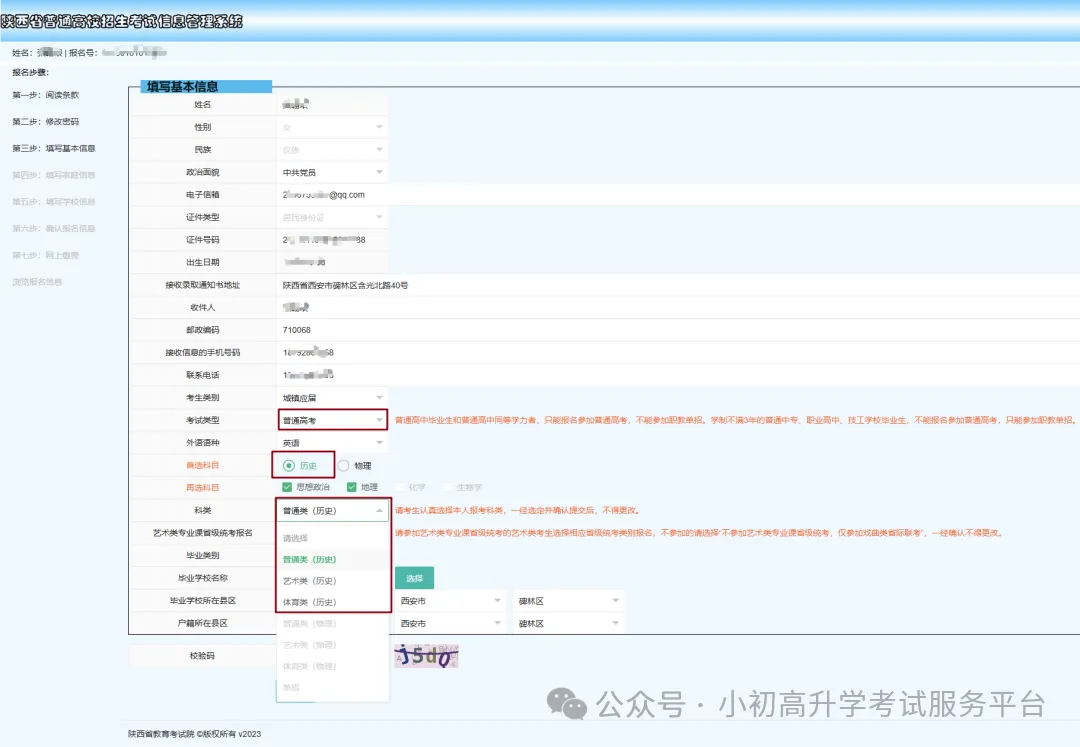Open the 民族 dropdown
Image resolution: width=1080 pixels, height=747 pixels.
[x=332, y=149]
